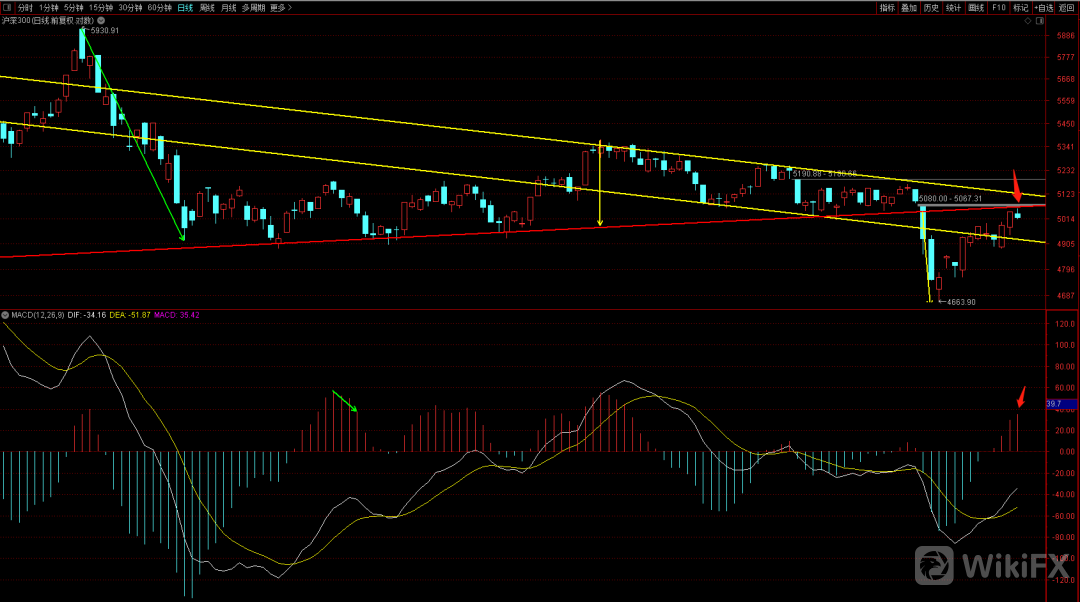Switch to the 日线 daily timeframe
The height and width of the screenshot is (602, 1080).
185,7
